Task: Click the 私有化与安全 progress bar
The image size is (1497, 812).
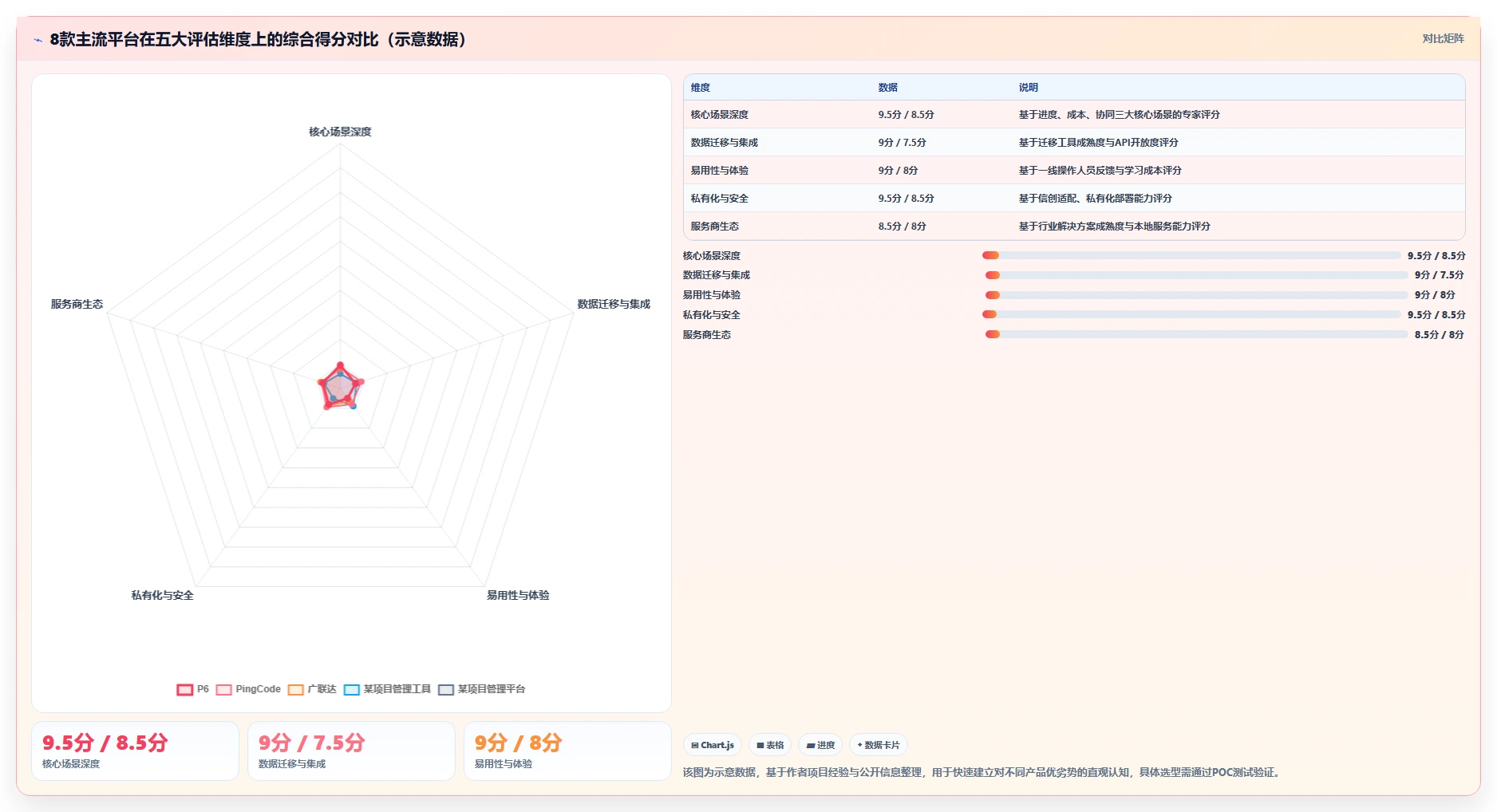Action: click(1191, 314)
